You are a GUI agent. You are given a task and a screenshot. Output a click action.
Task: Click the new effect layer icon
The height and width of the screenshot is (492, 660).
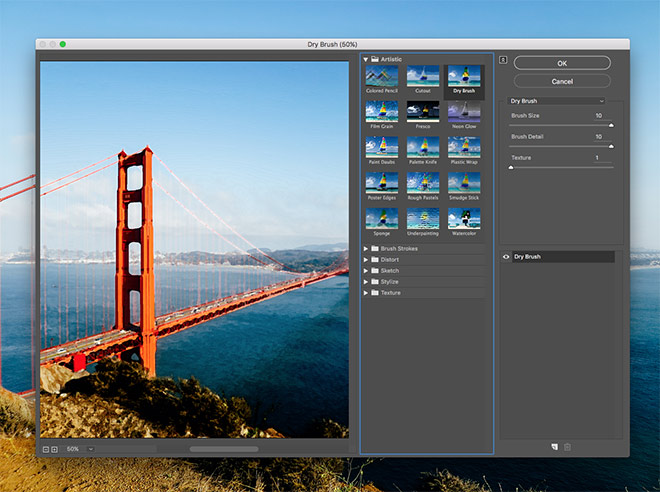(x=553, y=446)
